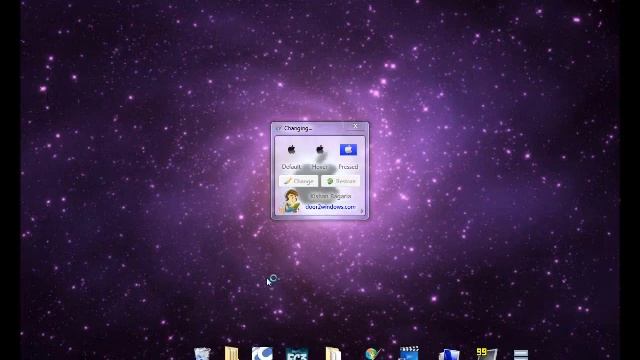Click the Restore button

click(340, 181)
